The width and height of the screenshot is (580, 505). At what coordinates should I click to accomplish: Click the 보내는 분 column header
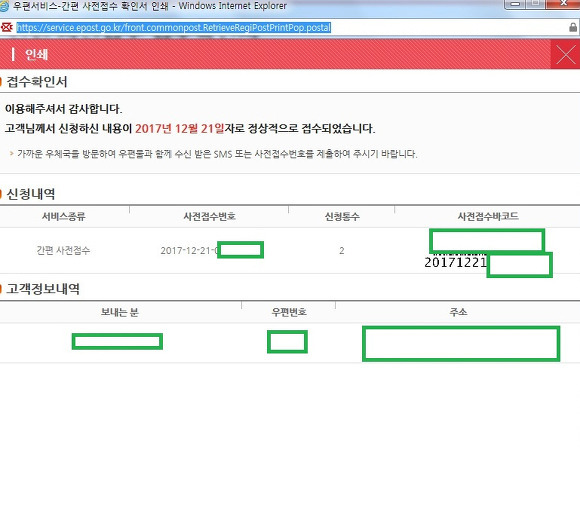coord(119,312)
